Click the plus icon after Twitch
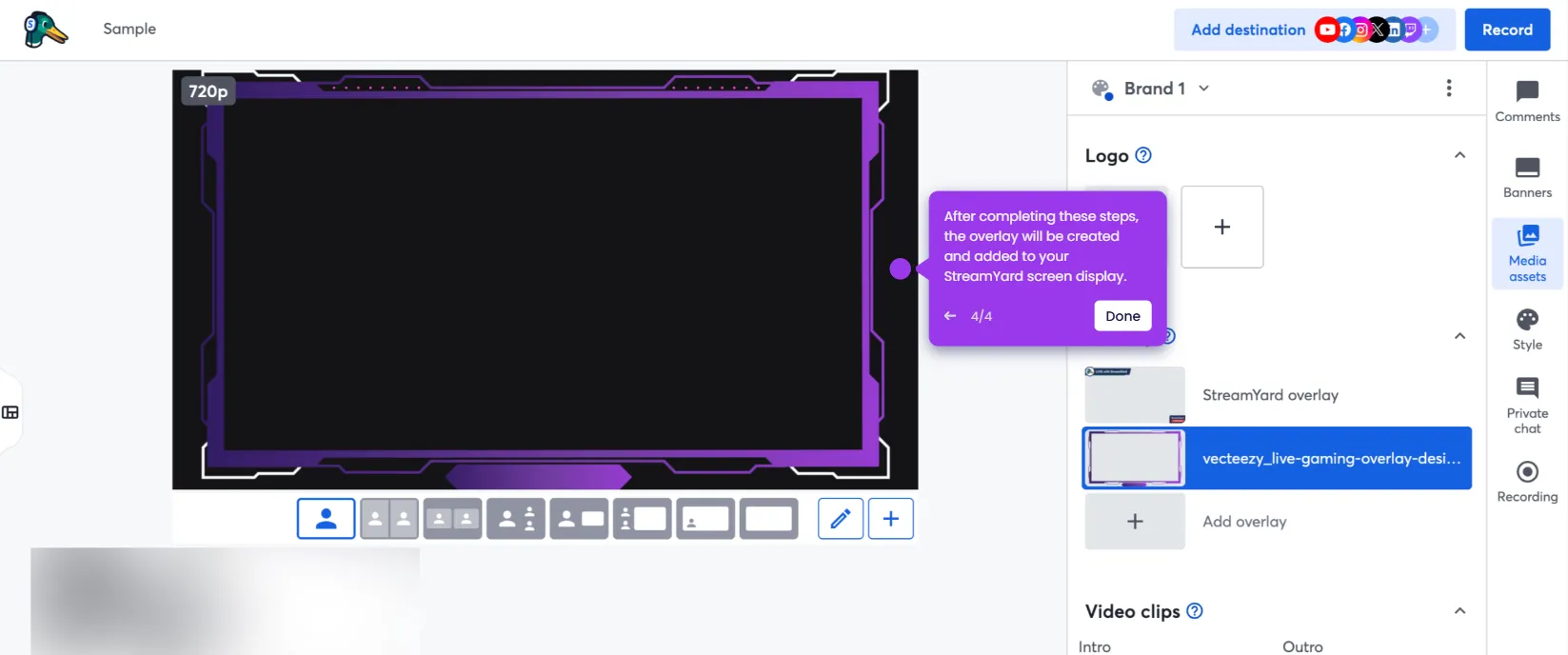The image size is (1568, 655). click(x=1427, y=30)
